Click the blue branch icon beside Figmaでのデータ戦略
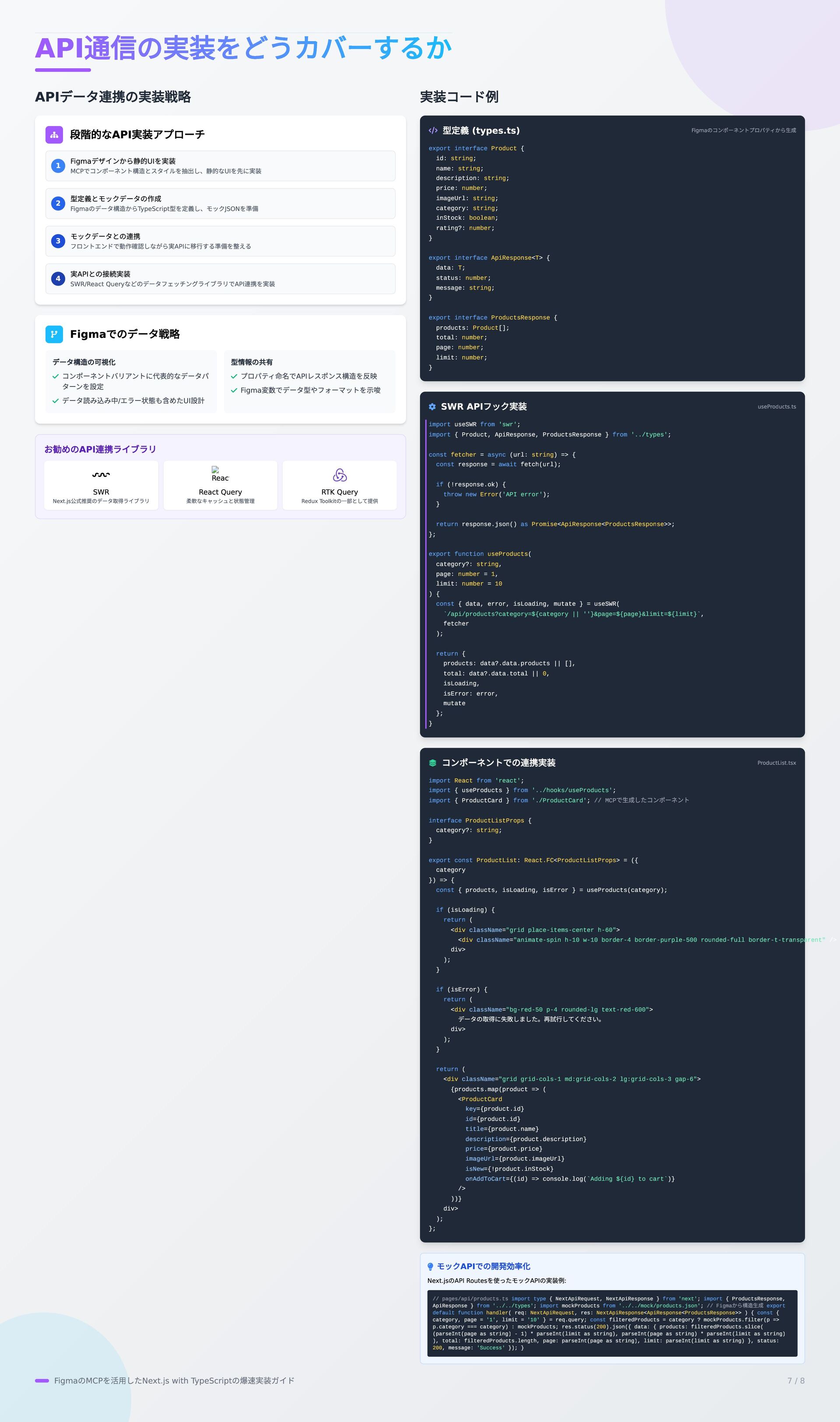840x1422 pixels. pyautogui.click(x=54, y=334)
